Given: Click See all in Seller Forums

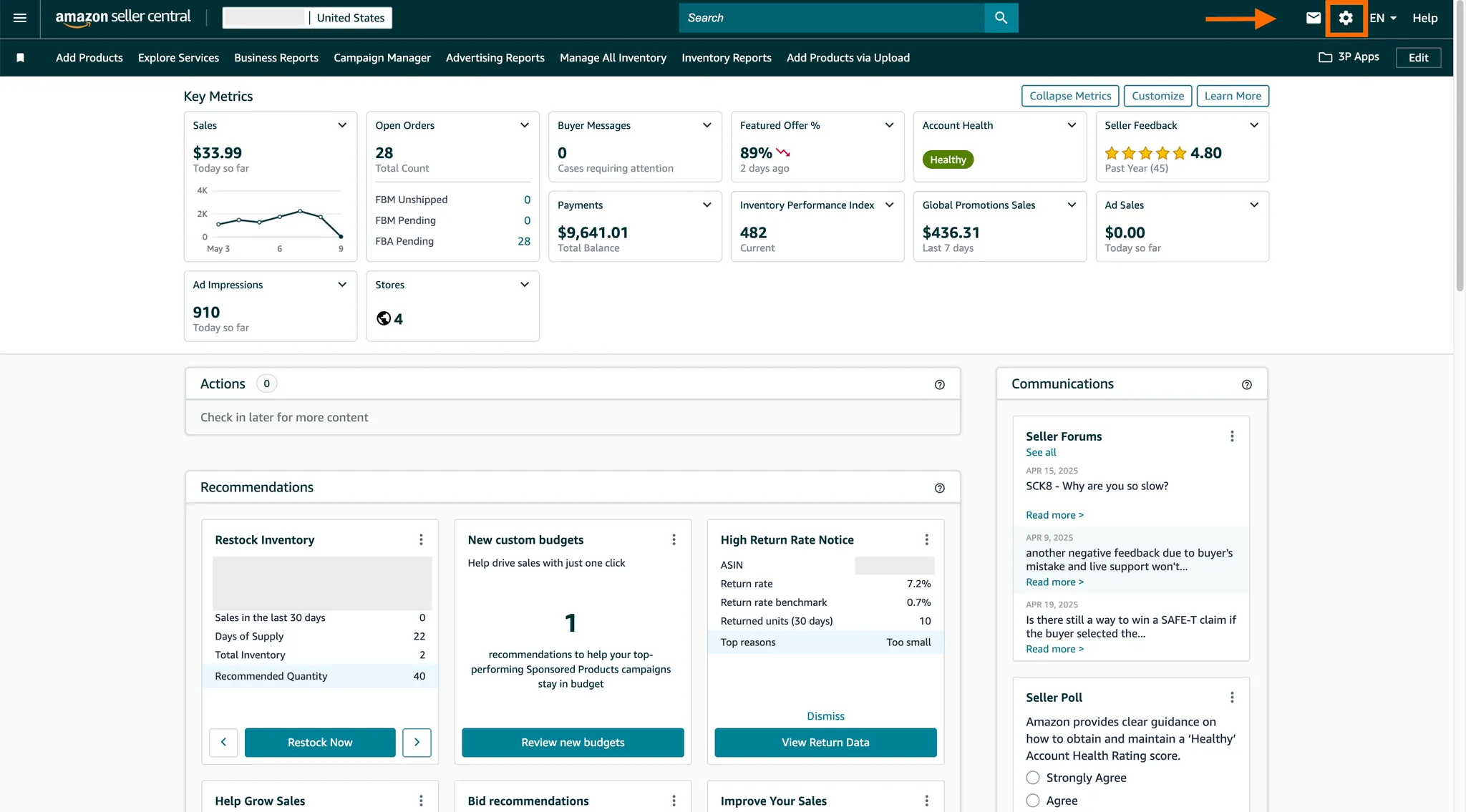Looking at the screenshot, I should [x=1041, y=453].
